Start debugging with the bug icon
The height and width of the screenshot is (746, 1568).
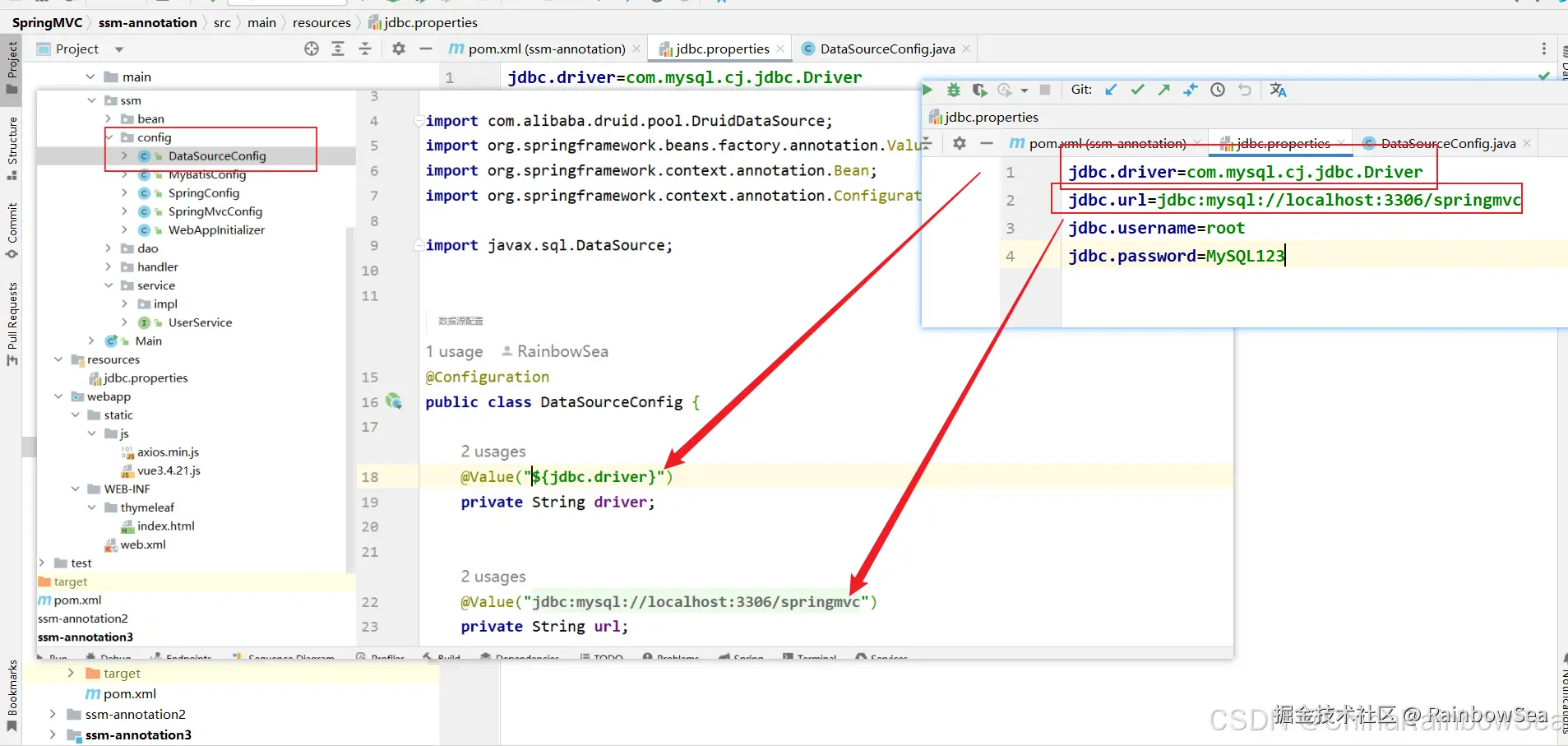coord(954,90)
